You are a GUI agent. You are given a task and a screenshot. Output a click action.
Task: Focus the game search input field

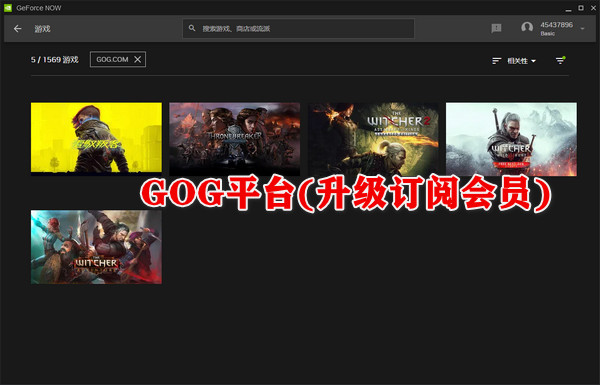coord(298,28)
